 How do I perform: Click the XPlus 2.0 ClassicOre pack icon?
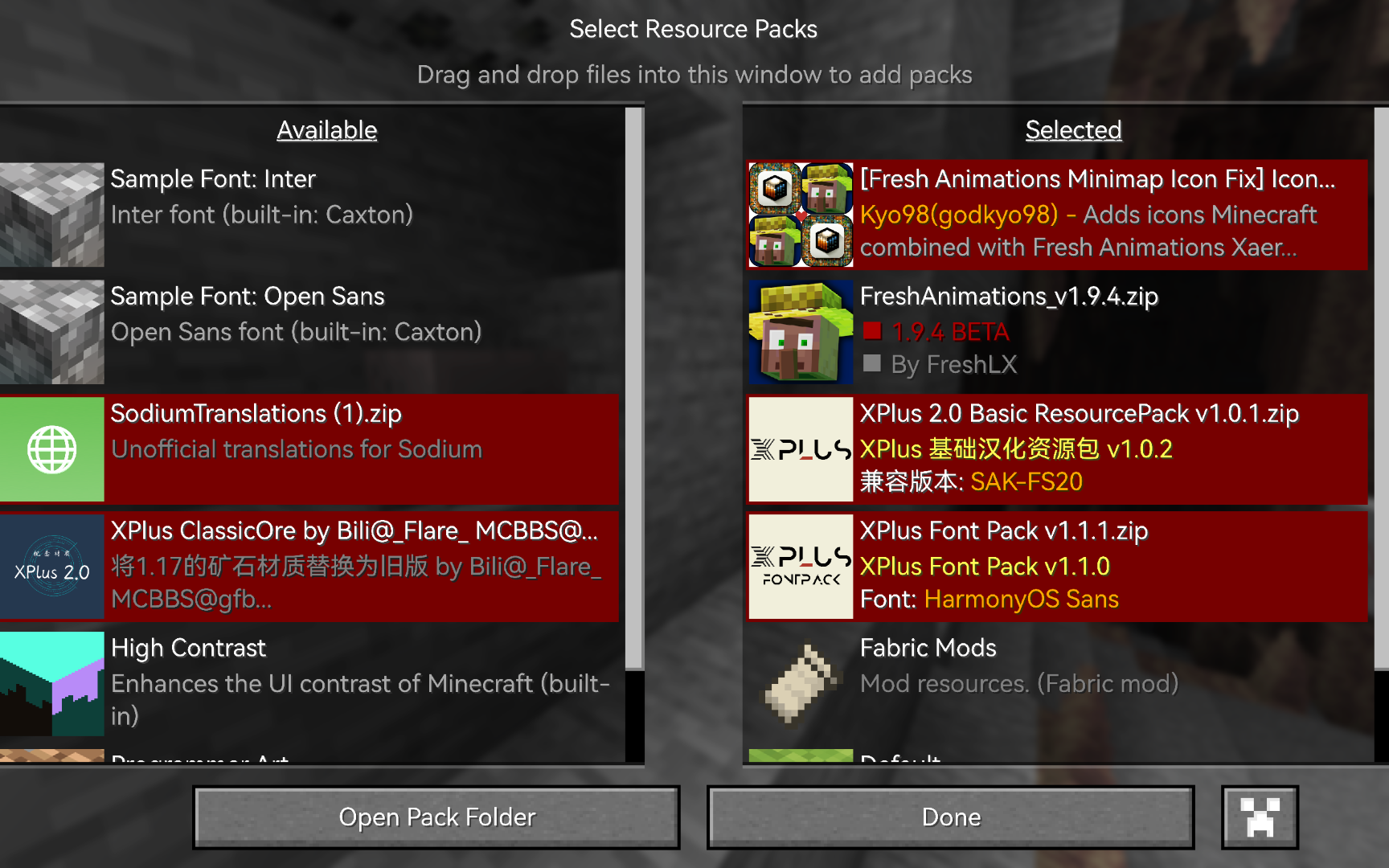[x=52, y=567]
